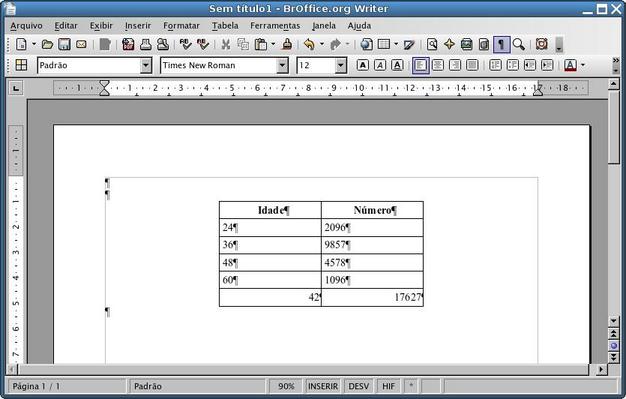
Task: Open the font size 12 dropdown
Action: tap(341, 65)
